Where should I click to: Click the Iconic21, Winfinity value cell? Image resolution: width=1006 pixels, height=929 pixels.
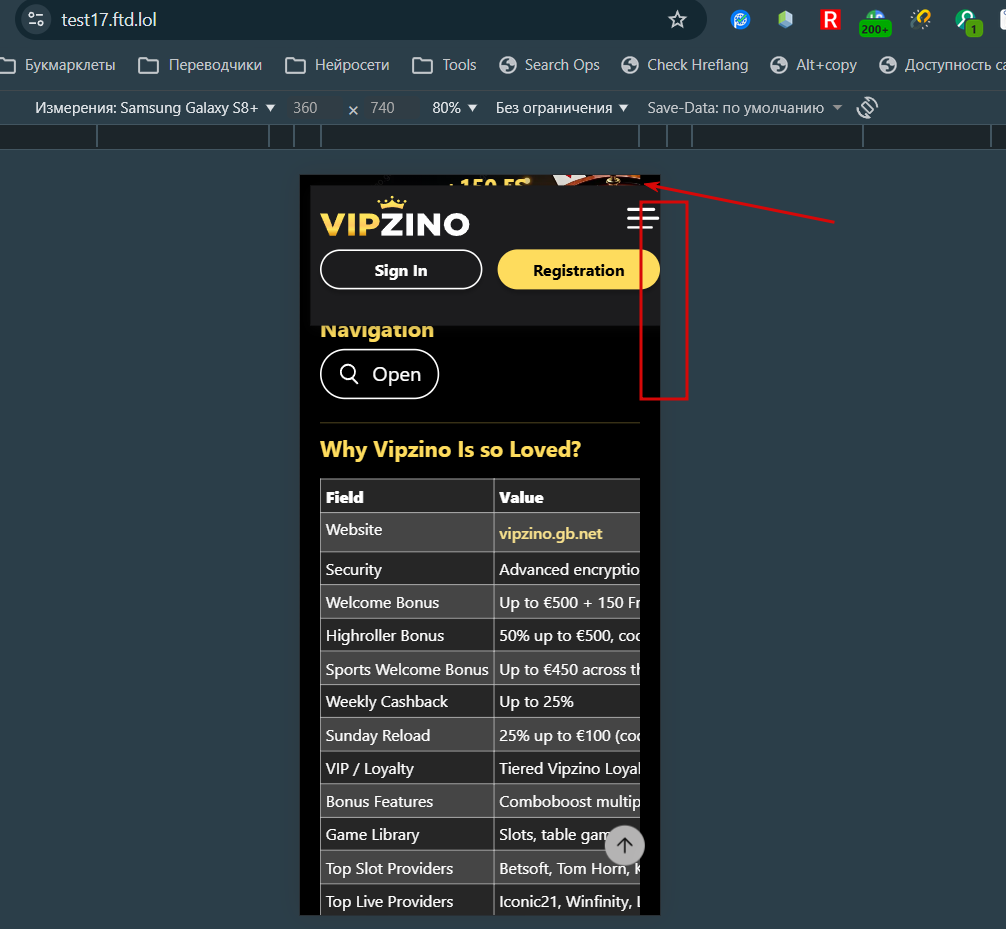(x=567, y=901)
